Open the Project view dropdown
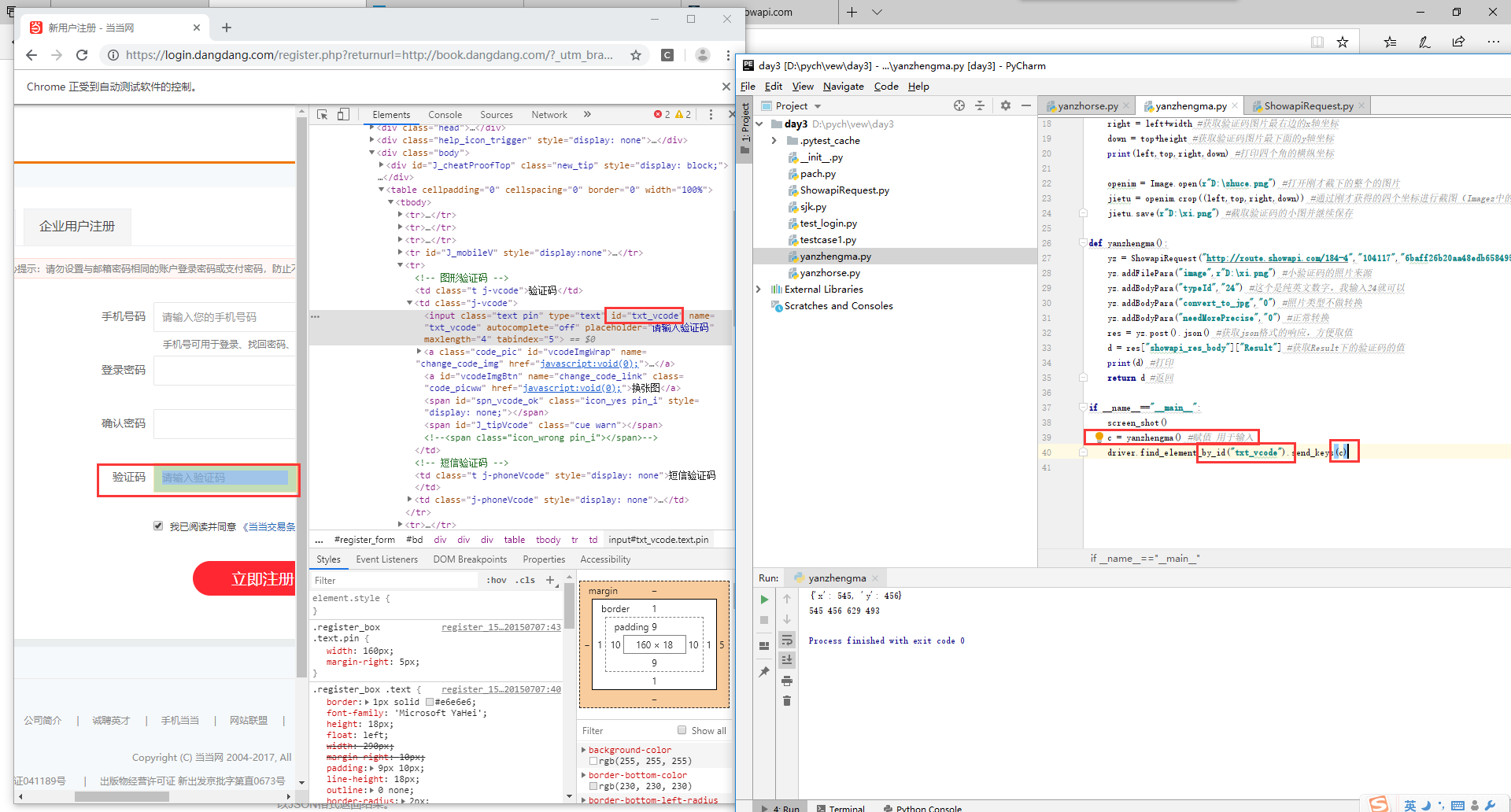The image size is (1511, 812). (x=818, y=106)
